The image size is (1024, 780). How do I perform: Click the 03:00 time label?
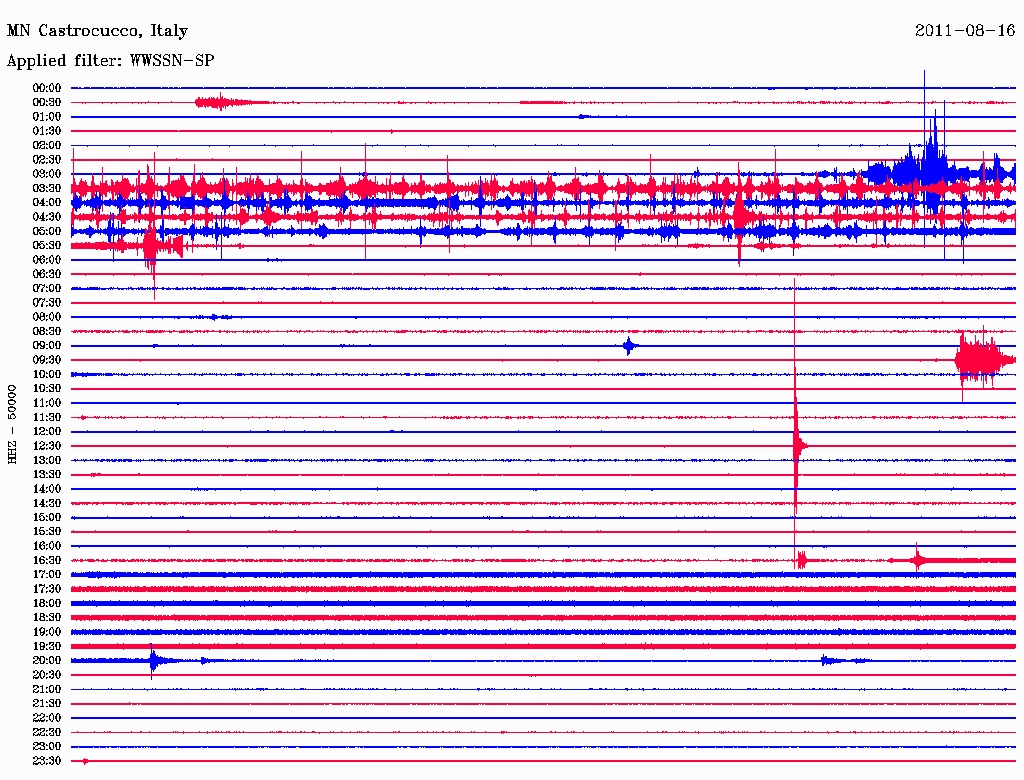(x=47, y=174)
